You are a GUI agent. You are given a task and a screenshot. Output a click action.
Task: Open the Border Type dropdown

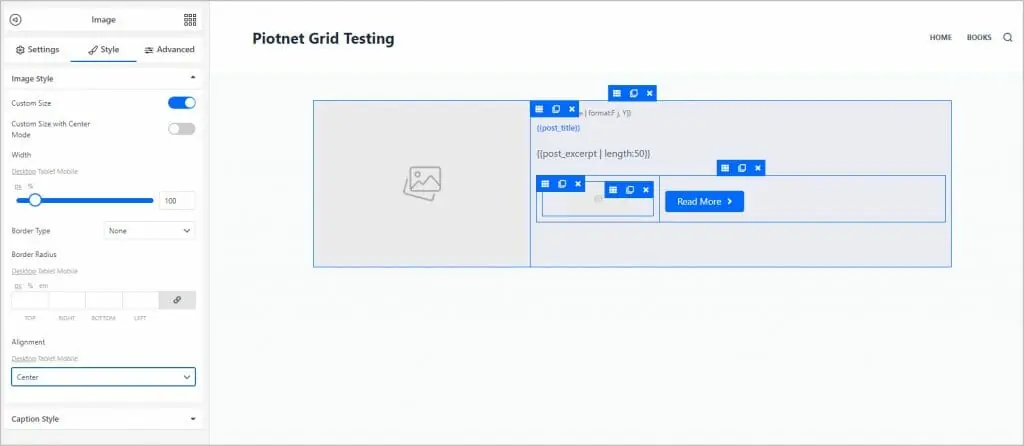click(149, 231)
